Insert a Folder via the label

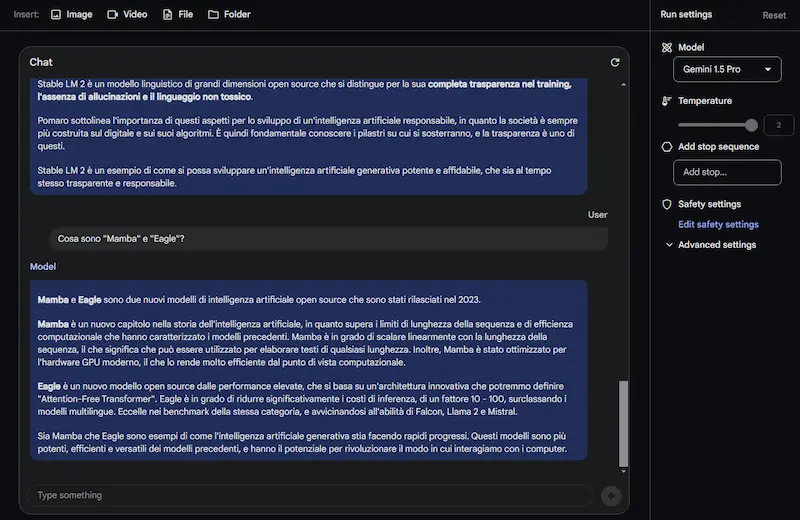[237, 14]
